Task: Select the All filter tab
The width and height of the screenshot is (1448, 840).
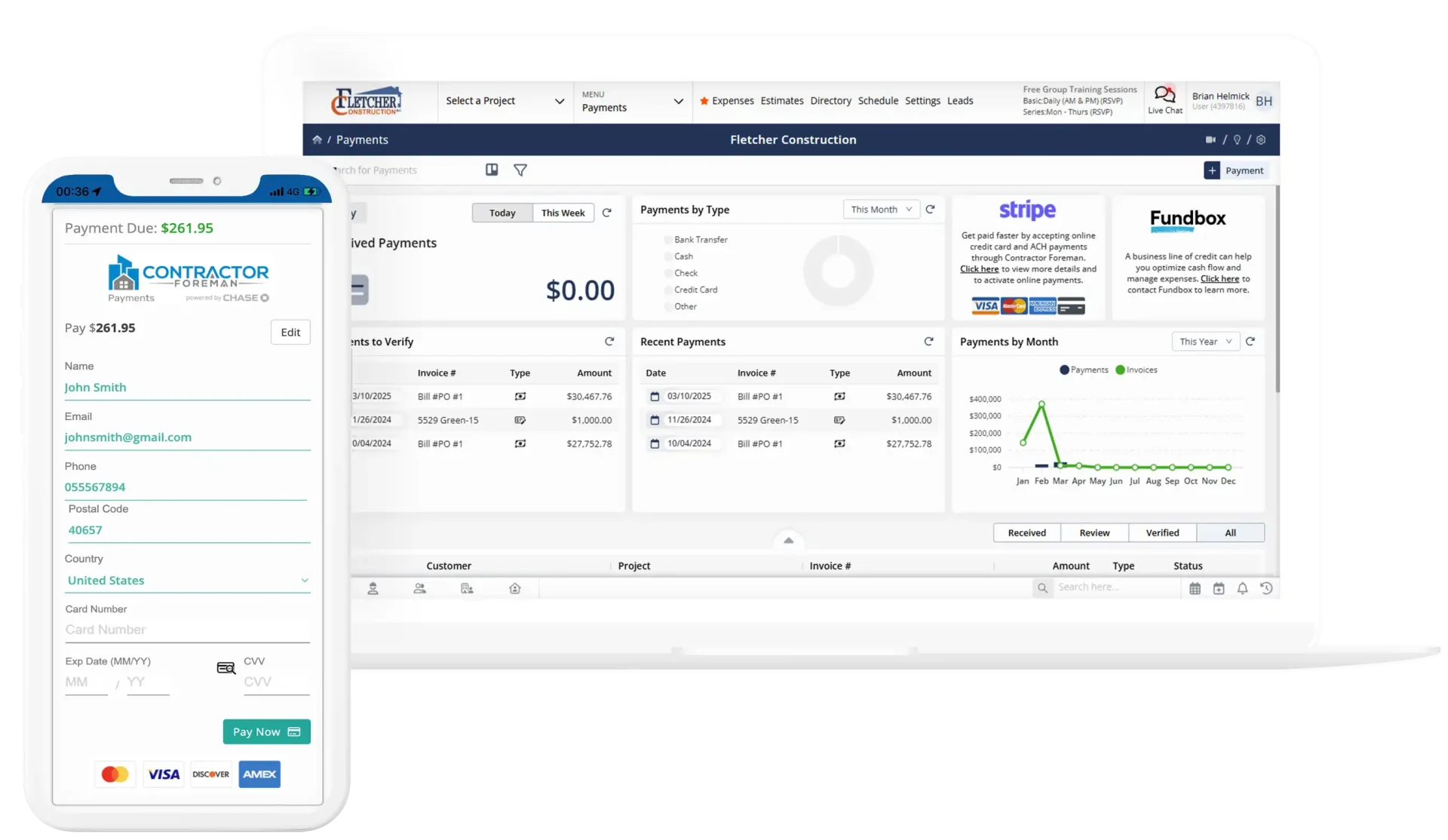Action: click(x=1230, y=533)
